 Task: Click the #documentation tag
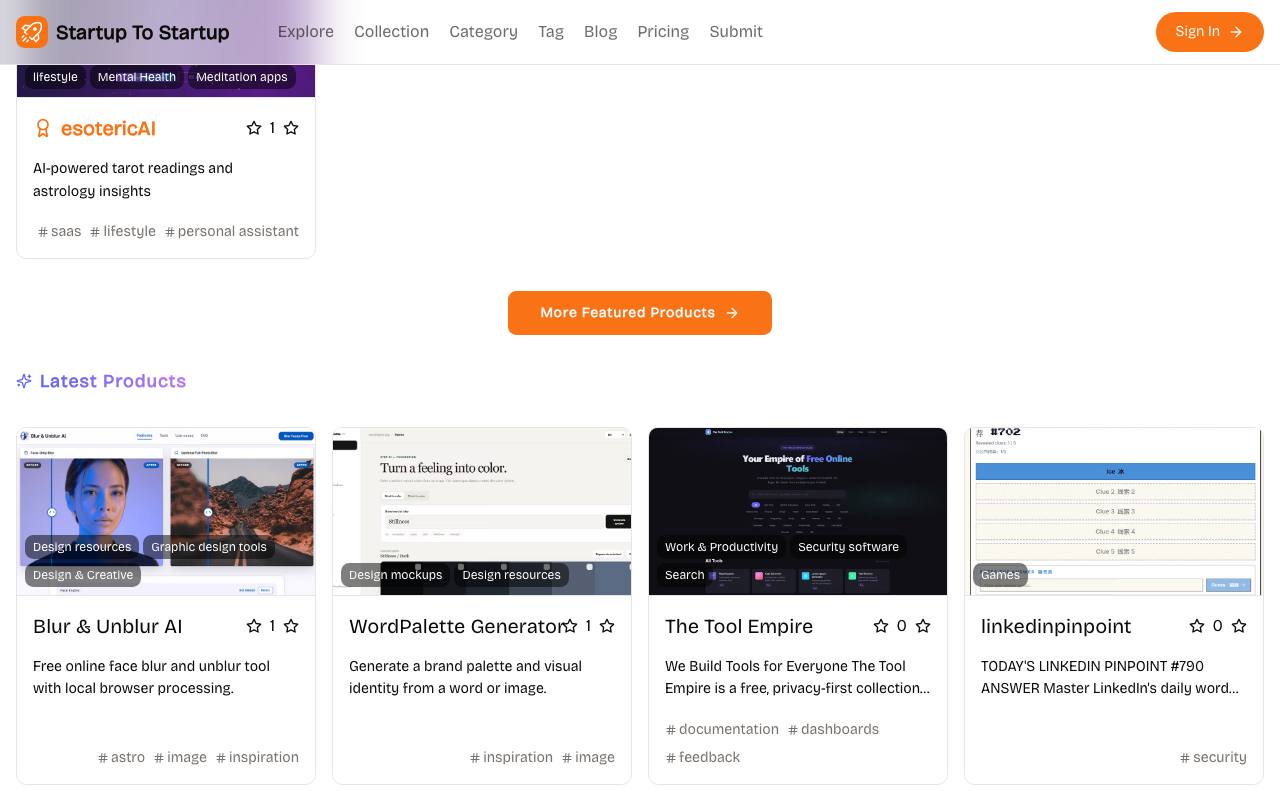[722, 729]
